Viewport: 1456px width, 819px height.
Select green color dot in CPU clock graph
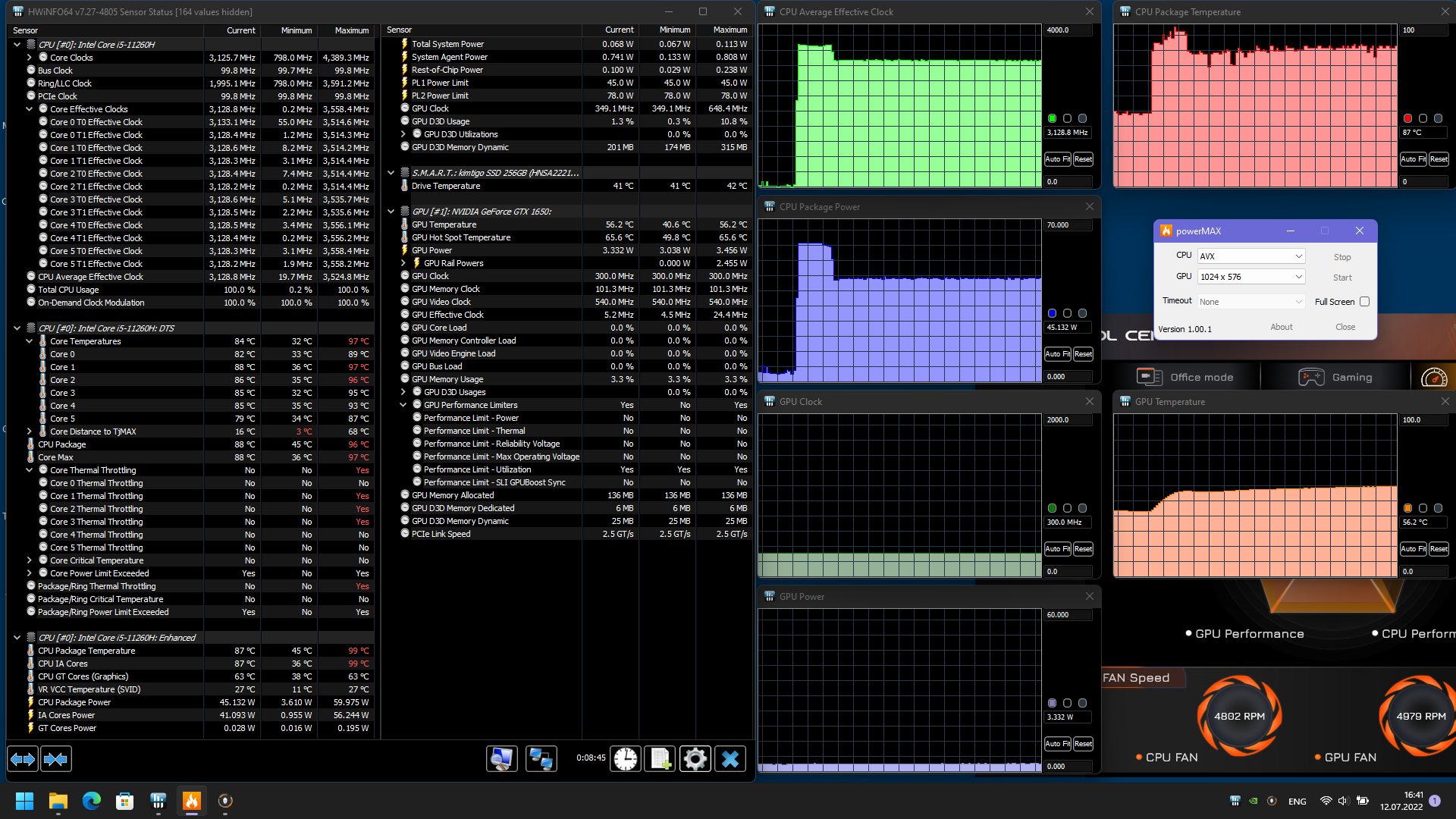click(x=1052, y=118)
